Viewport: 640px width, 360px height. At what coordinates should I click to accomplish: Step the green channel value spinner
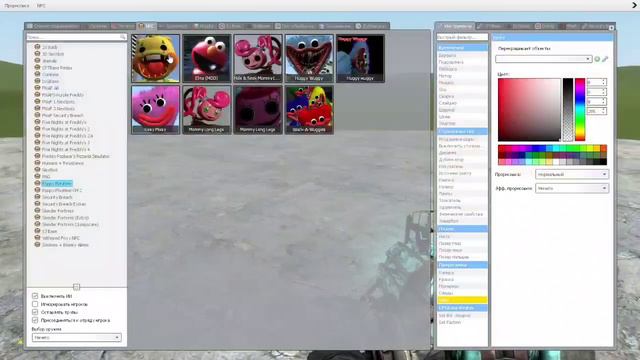(x=604, y=92)
